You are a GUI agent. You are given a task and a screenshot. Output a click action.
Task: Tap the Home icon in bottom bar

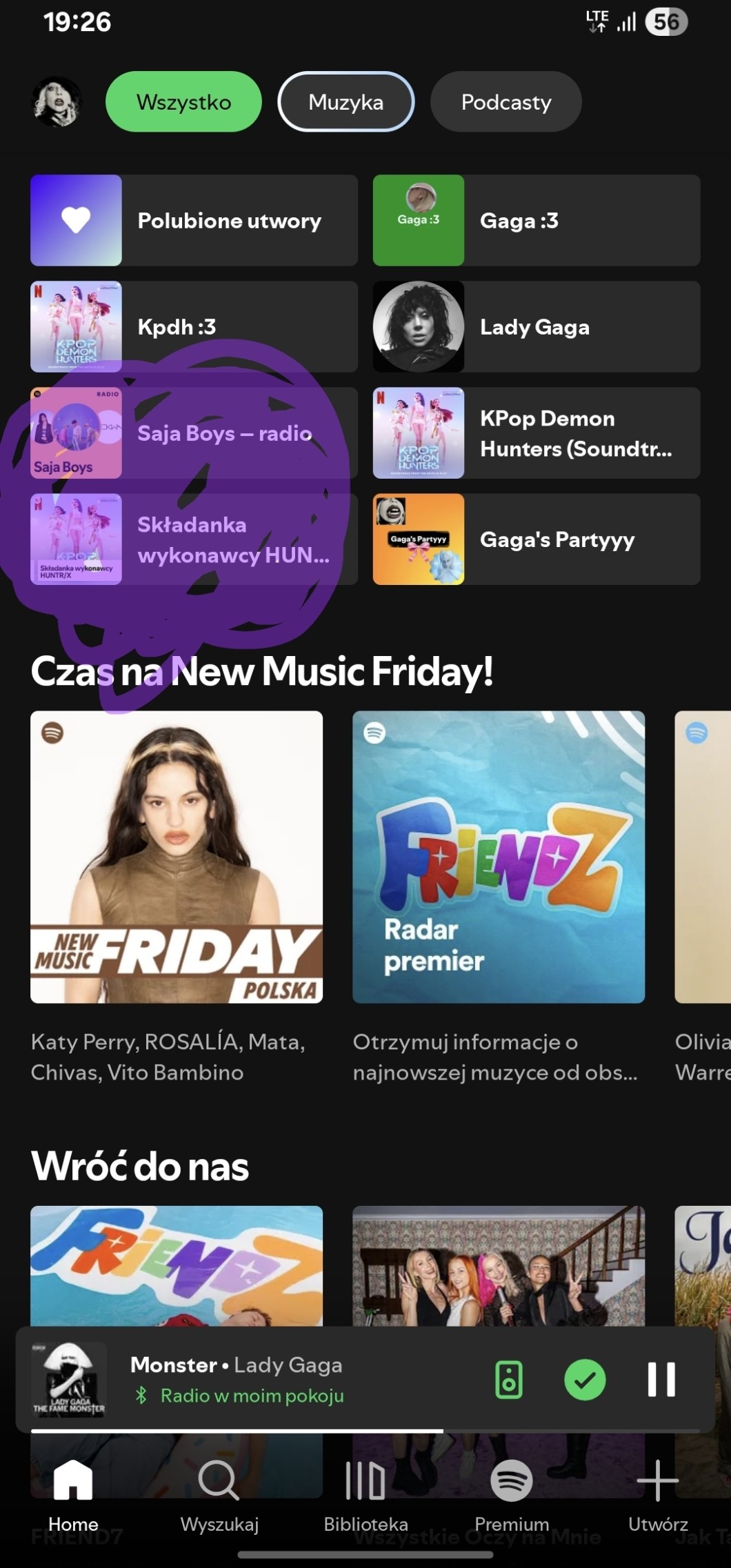pyautogui.click(x=73, y=1480)
